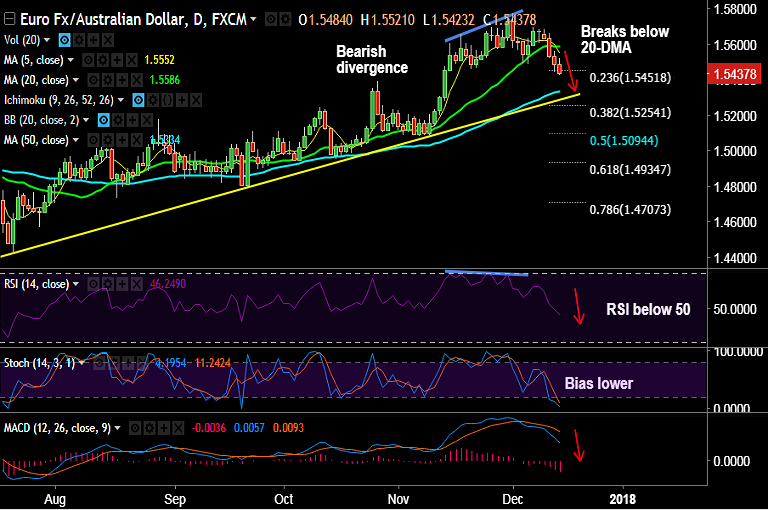Image resolution: width=768 pixels, height=510 pixels.
Task: Open settings gear next to FXCM symbol title
Action: pyautogui.click(x=285, y=20)
